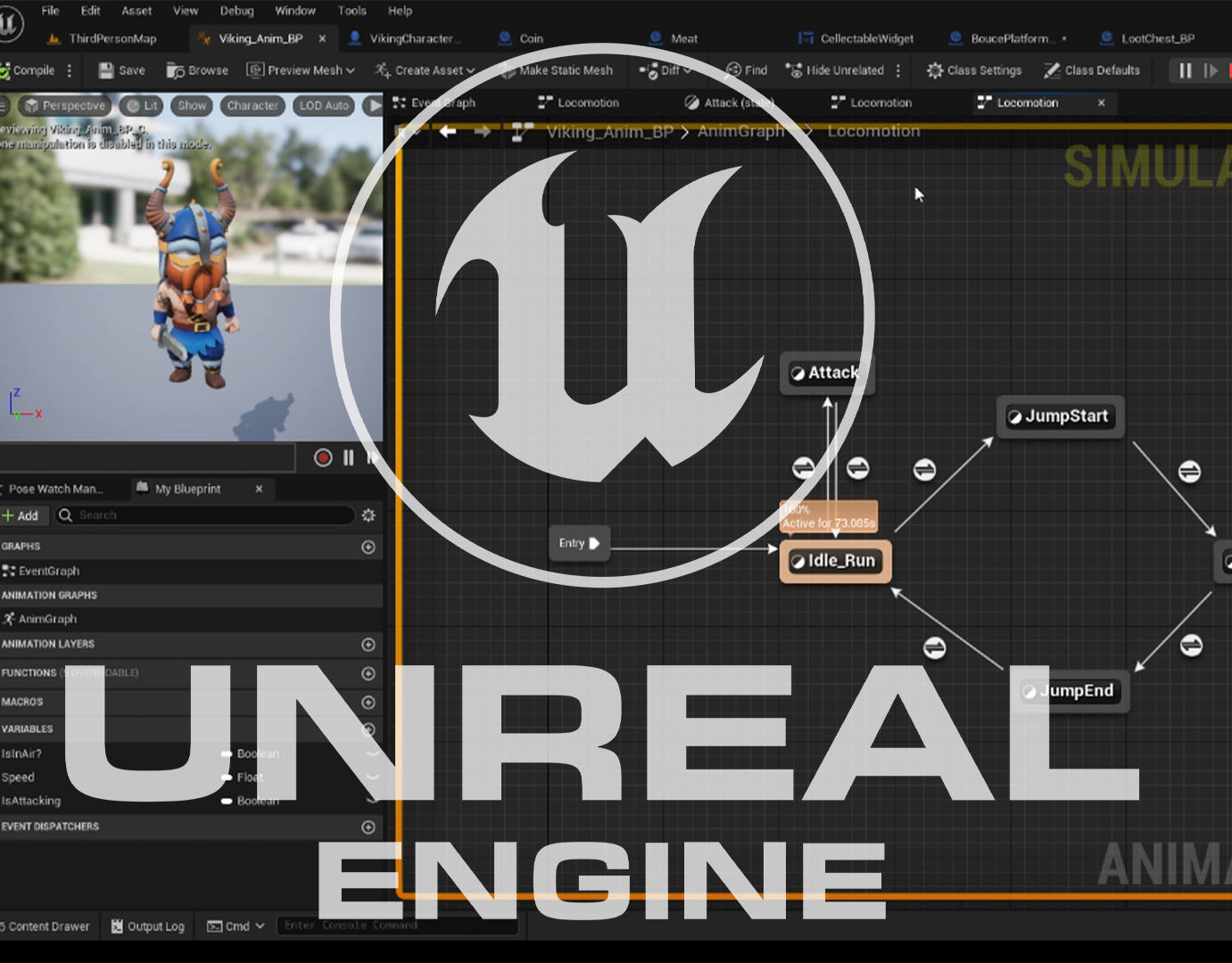Add a new event dispatcher

[x=368, y=827]
